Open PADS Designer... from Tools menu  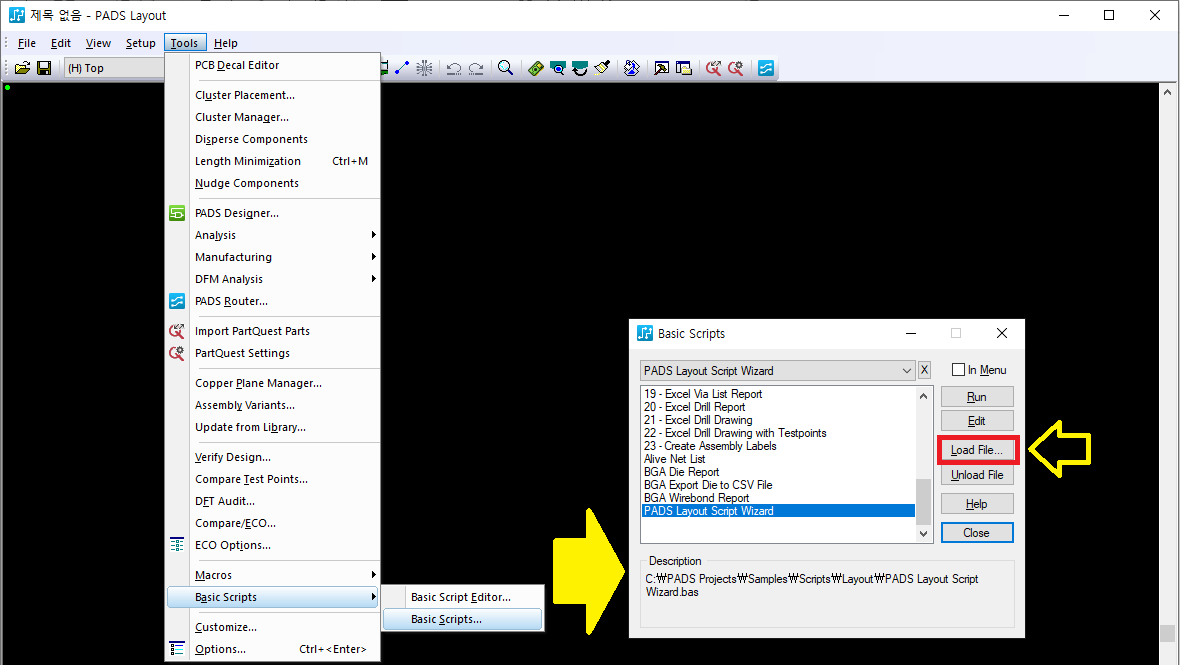click(272, 213)
